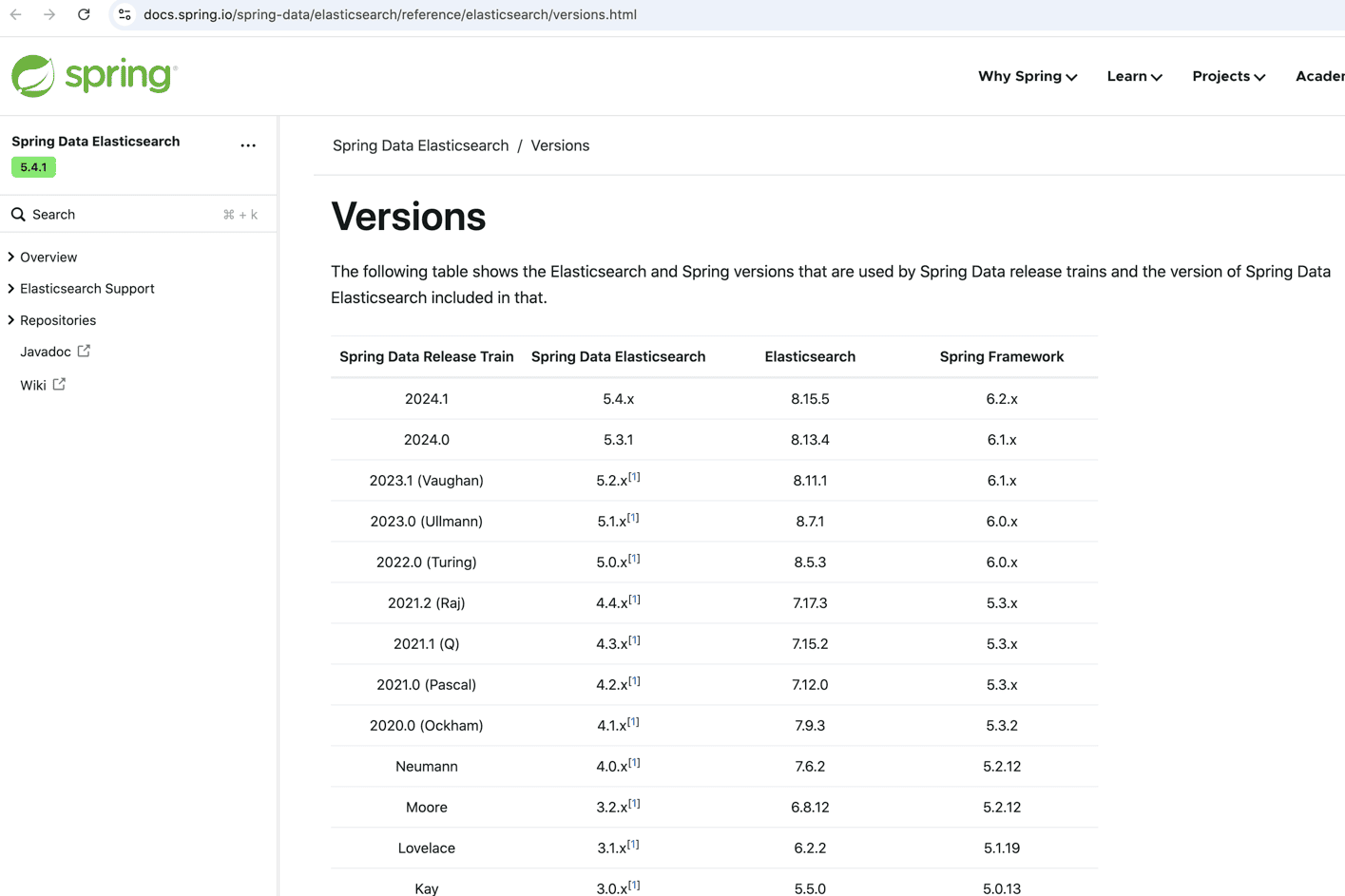This screenshot has width=1345, height=896.
Task: Click the 2020.0 (Ockham) cell
Action: point(427,726)
